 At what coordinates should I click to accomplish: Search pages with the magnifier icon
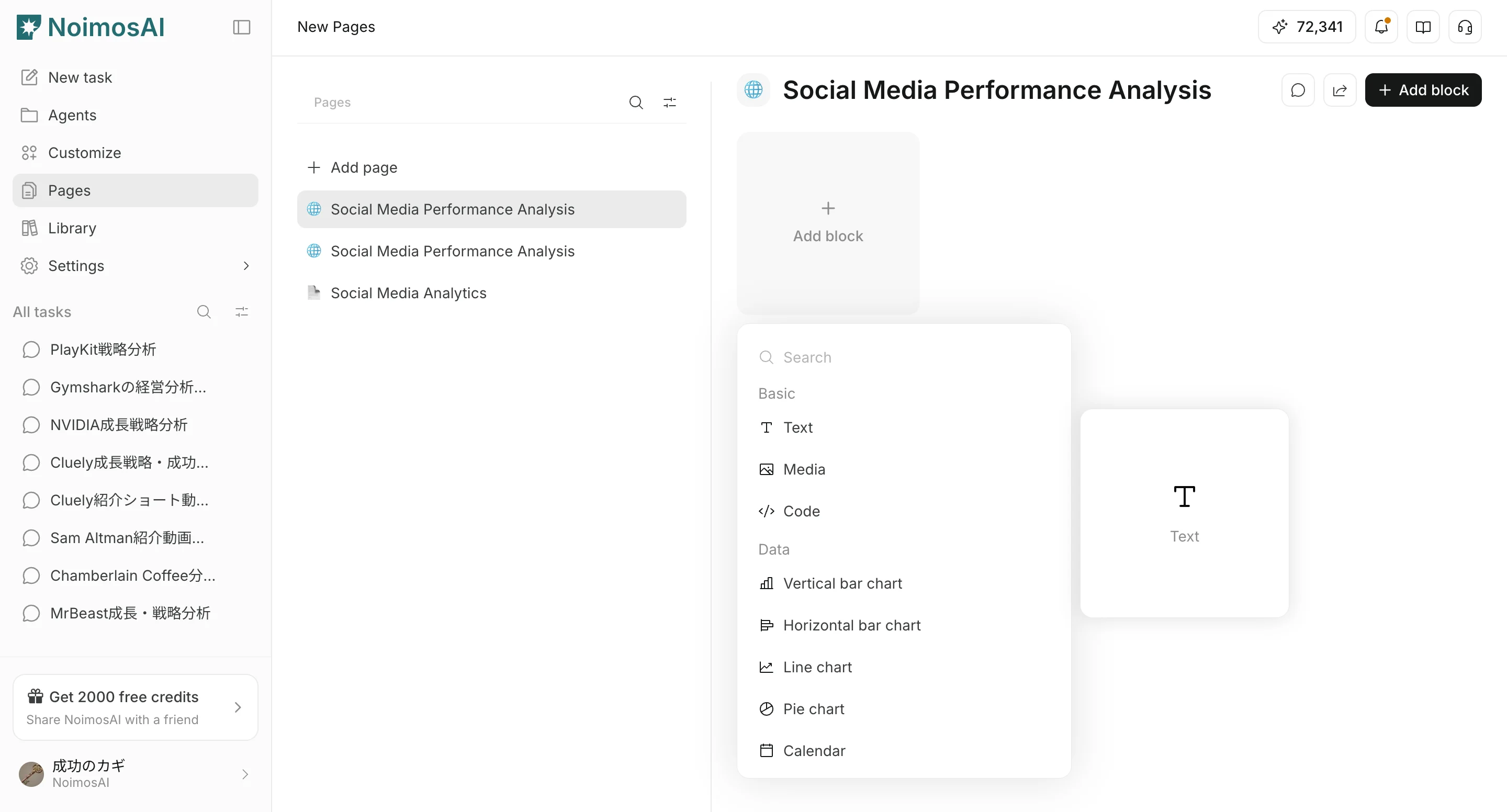coord(636,103)
